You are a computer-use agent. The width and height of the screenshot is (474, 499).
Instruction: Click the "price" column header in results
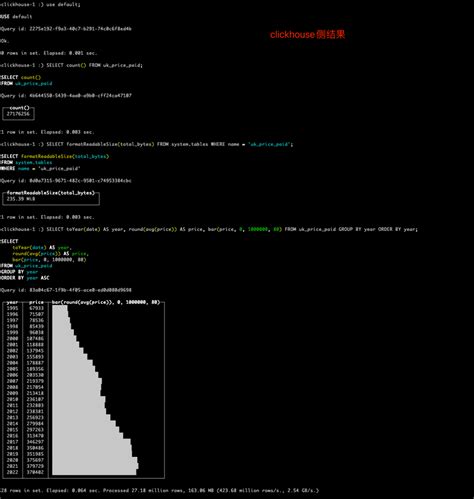pos(36,302)
